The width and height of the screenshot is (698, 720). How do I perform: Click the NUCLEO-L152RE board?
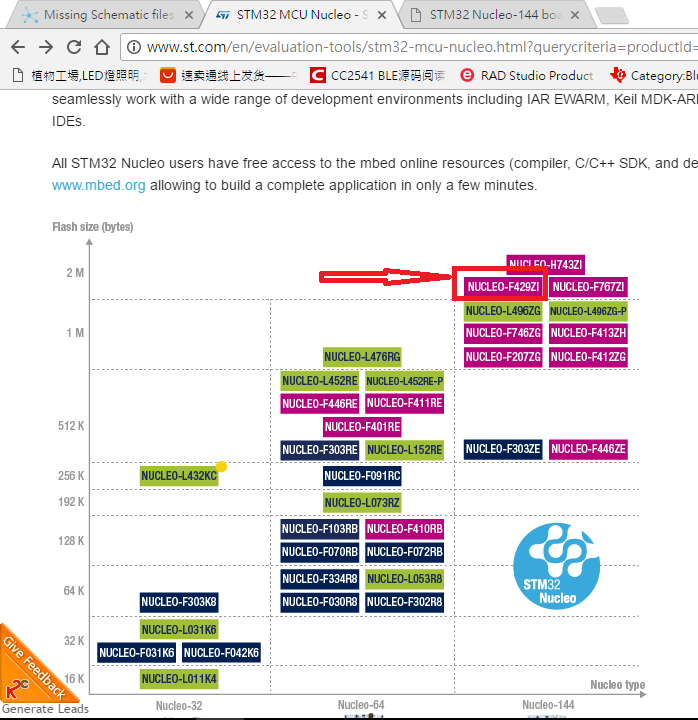click(405, 450)
